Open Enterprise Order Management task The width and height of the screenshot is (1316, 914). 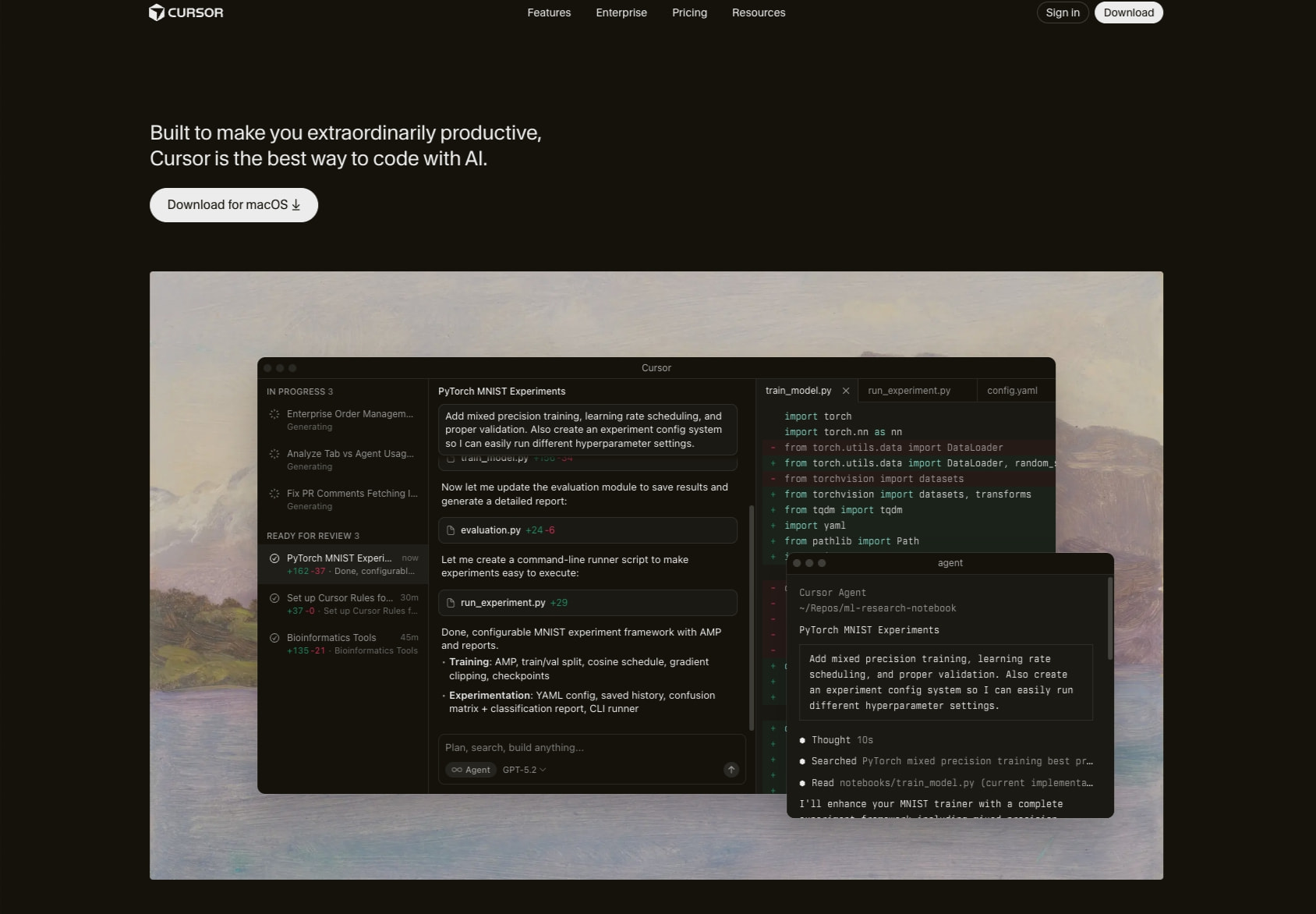pyautogui.click(x=343, y=420)
